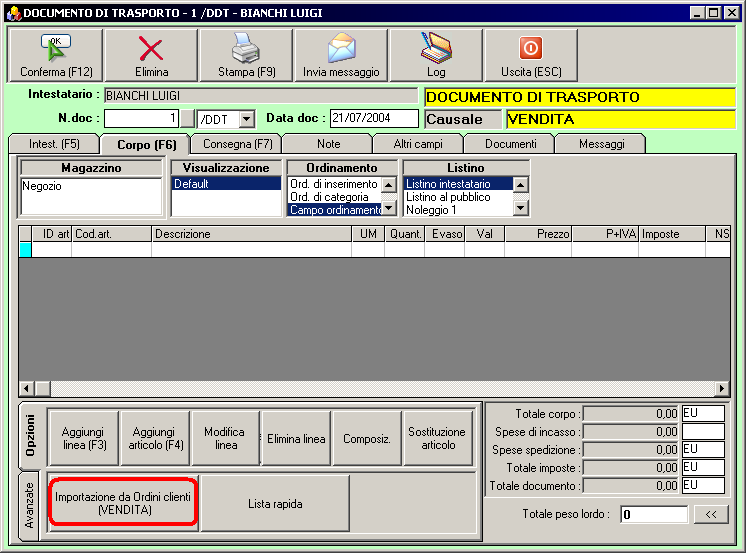Open the Note tab

click(x=328, y=144)
